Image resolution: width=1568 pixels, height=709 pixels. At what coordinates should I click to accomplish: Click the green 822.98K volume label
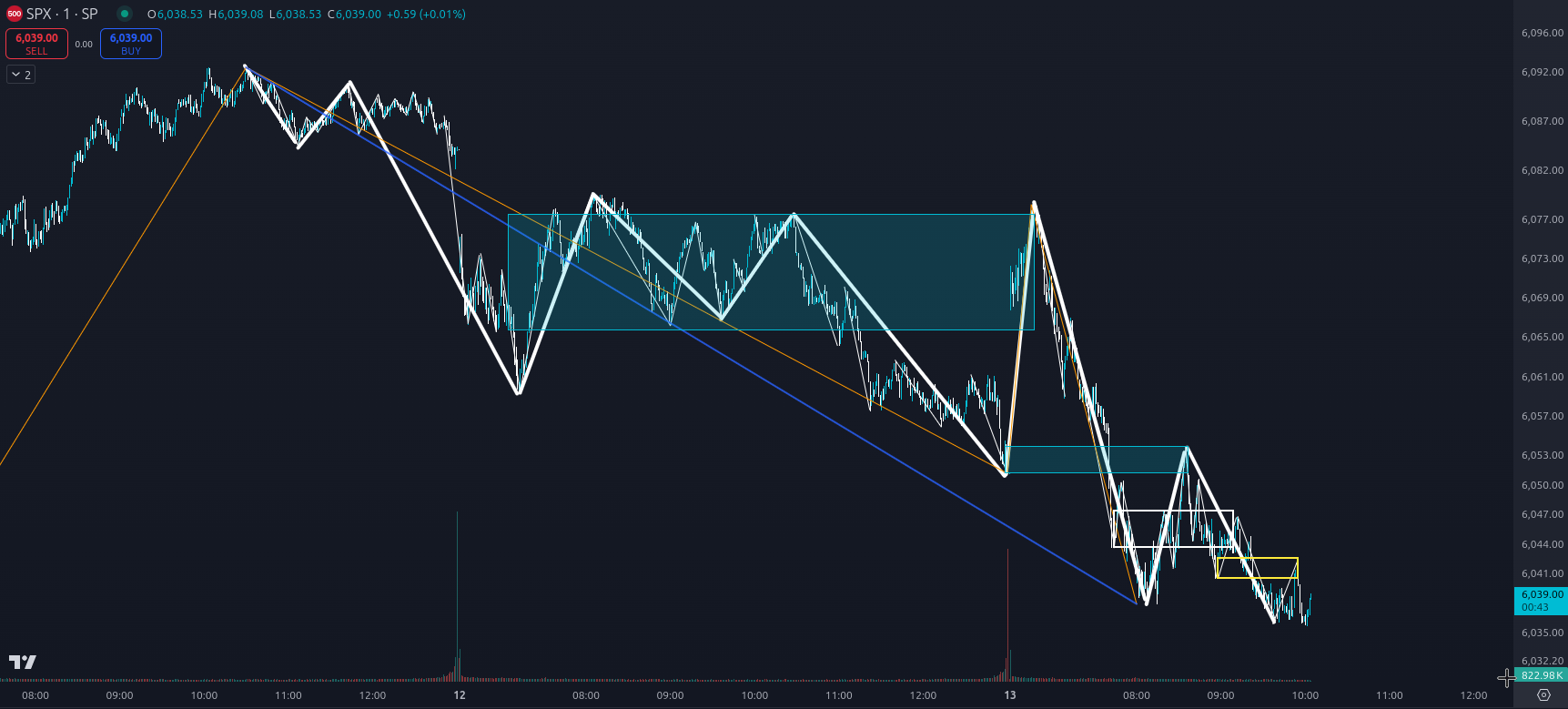[1542, 675]
